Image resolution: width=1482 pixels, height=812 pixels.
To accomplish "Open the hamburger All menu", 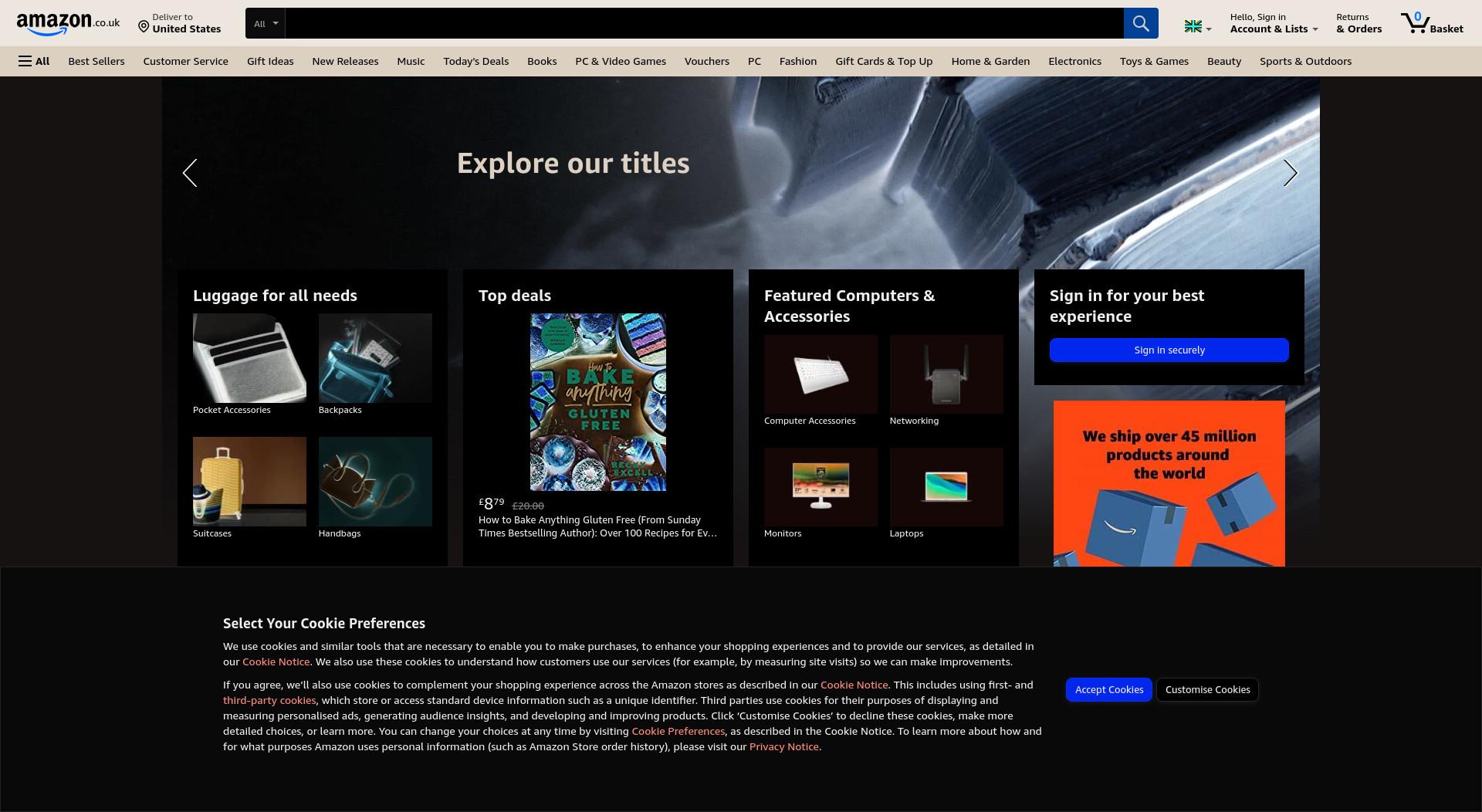I will click(x=34, y=61).
